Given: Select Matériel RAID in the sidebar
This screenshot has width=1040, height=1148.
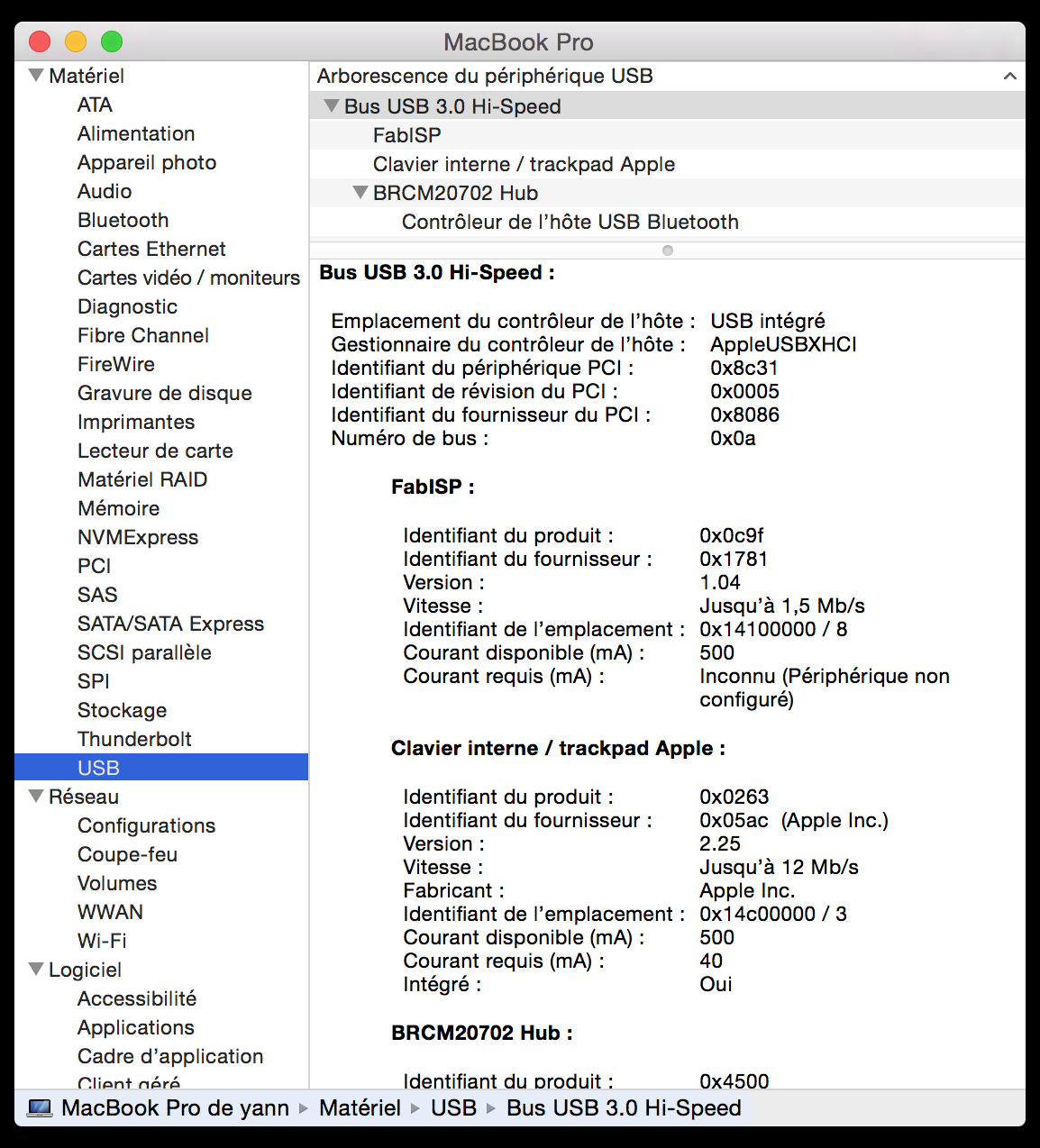Looking at the screenshot, I should (x=142, y=479).
